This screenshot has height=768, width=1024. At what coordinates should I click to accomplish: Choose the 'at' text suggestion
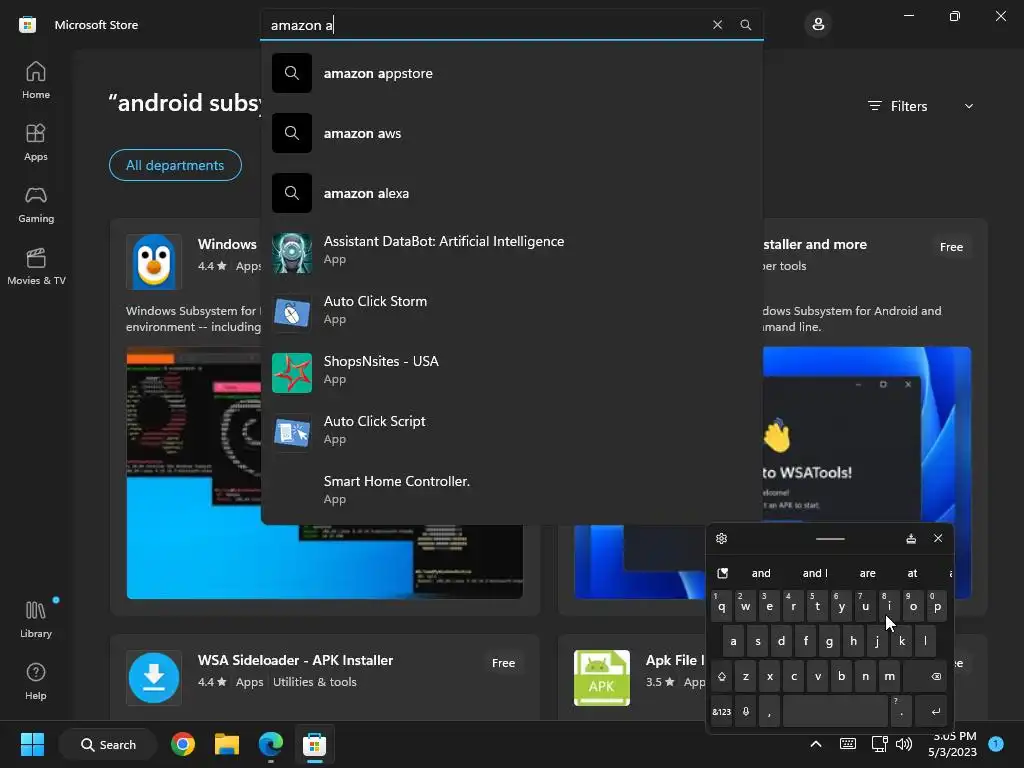tap(912, 573)
